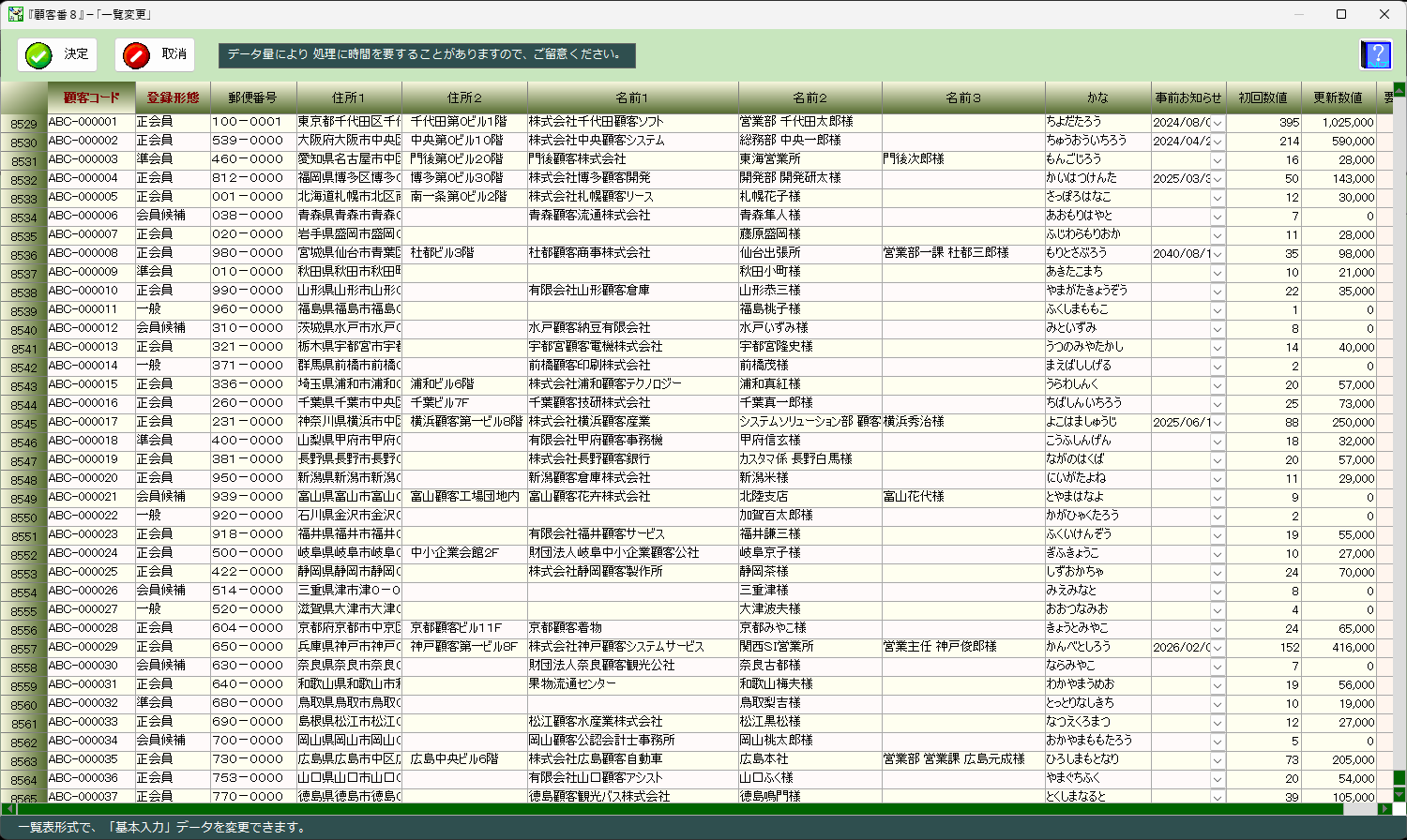Click kana cell かんべとしろう
Image resolution: width=1407 pixels, height=840 pixels.
[x=1098, y=647]
